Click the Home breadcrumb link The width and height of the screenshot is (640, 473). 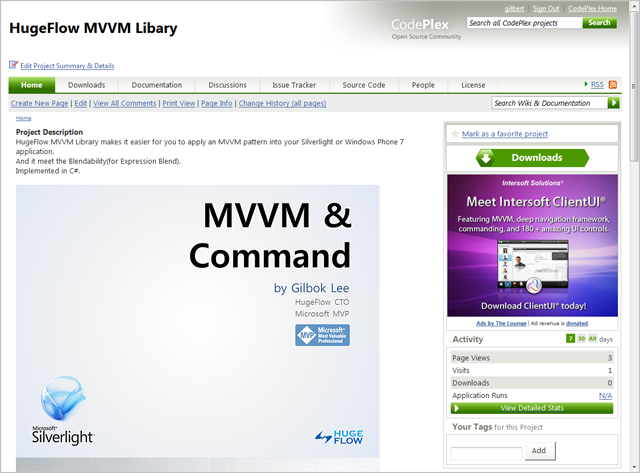[23, 118]
